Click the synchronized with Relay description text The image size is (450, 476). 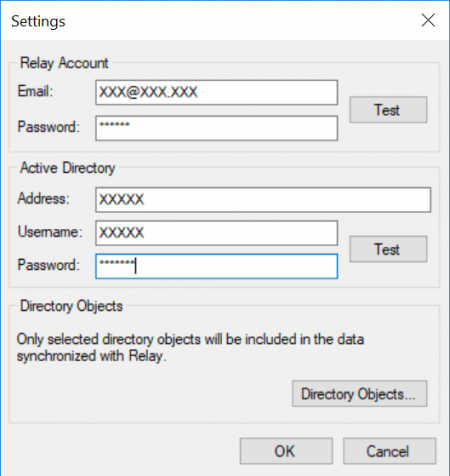(92, 356)
